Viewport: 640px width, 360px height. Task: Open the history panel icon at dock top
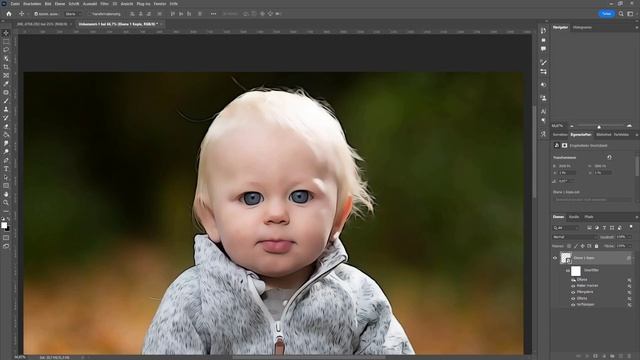click(x=543, y=31)
